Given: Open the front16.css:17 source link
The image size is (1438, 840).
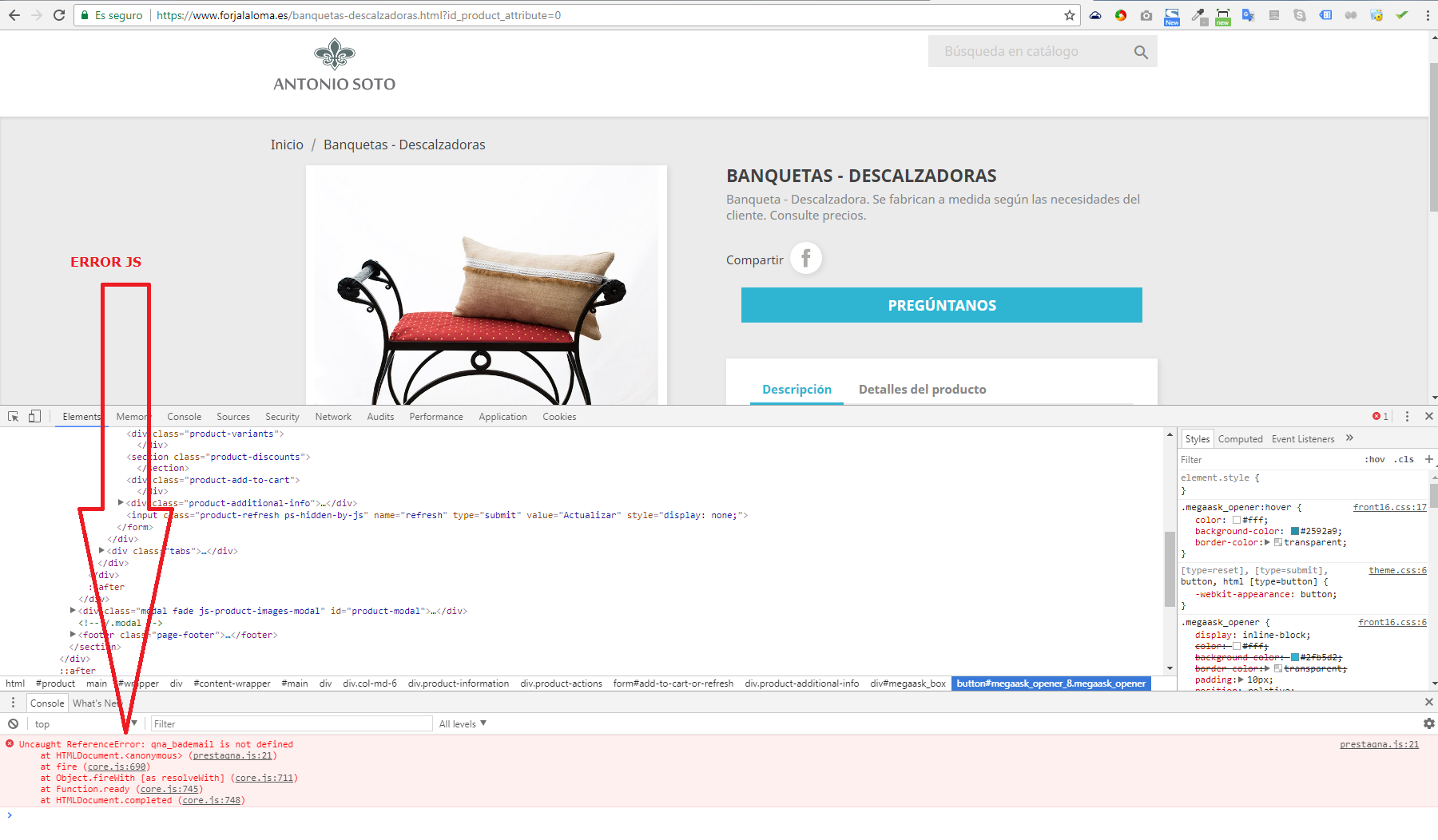Looking at the screenshot, I should [1390, 507].
